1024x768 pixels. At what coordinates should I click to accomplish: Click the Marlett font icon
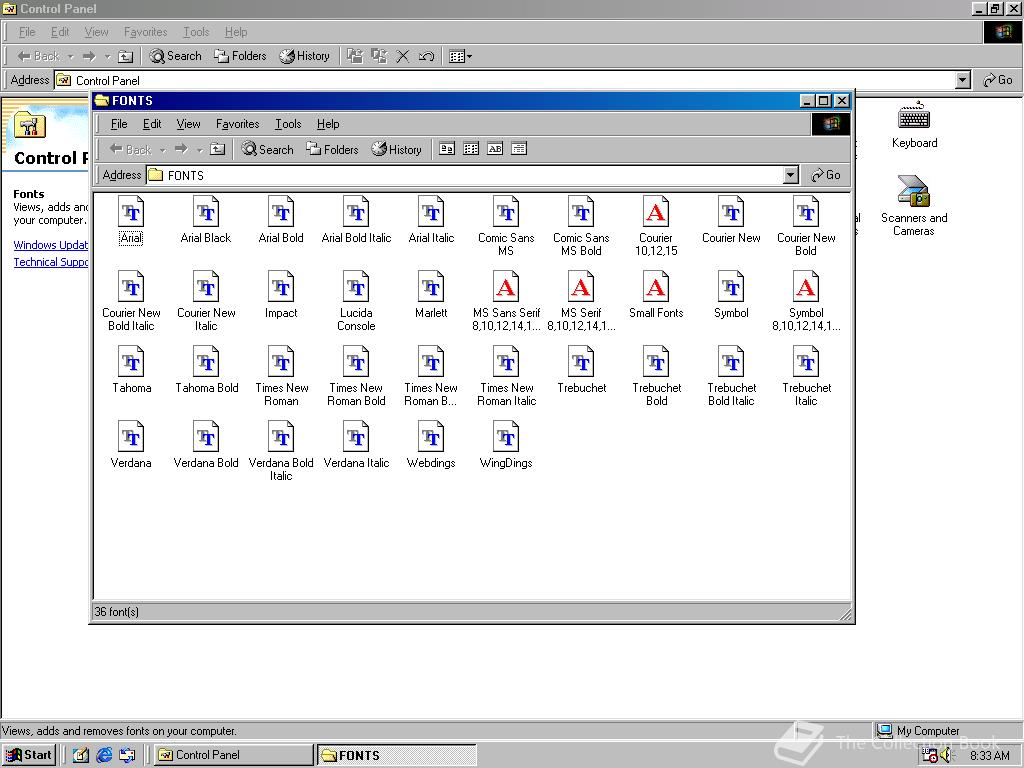(x=431, y=288)
